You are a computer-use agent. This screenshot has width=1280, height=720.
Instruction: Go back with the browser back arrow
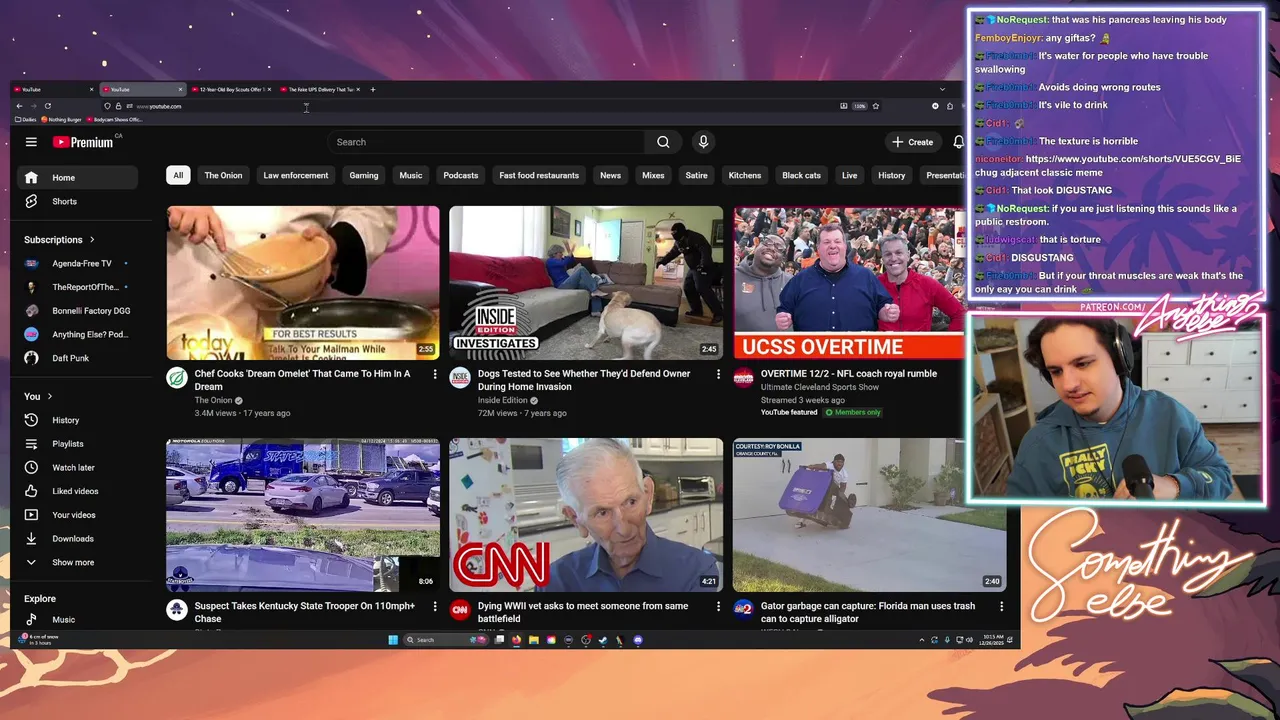[19, 106]
